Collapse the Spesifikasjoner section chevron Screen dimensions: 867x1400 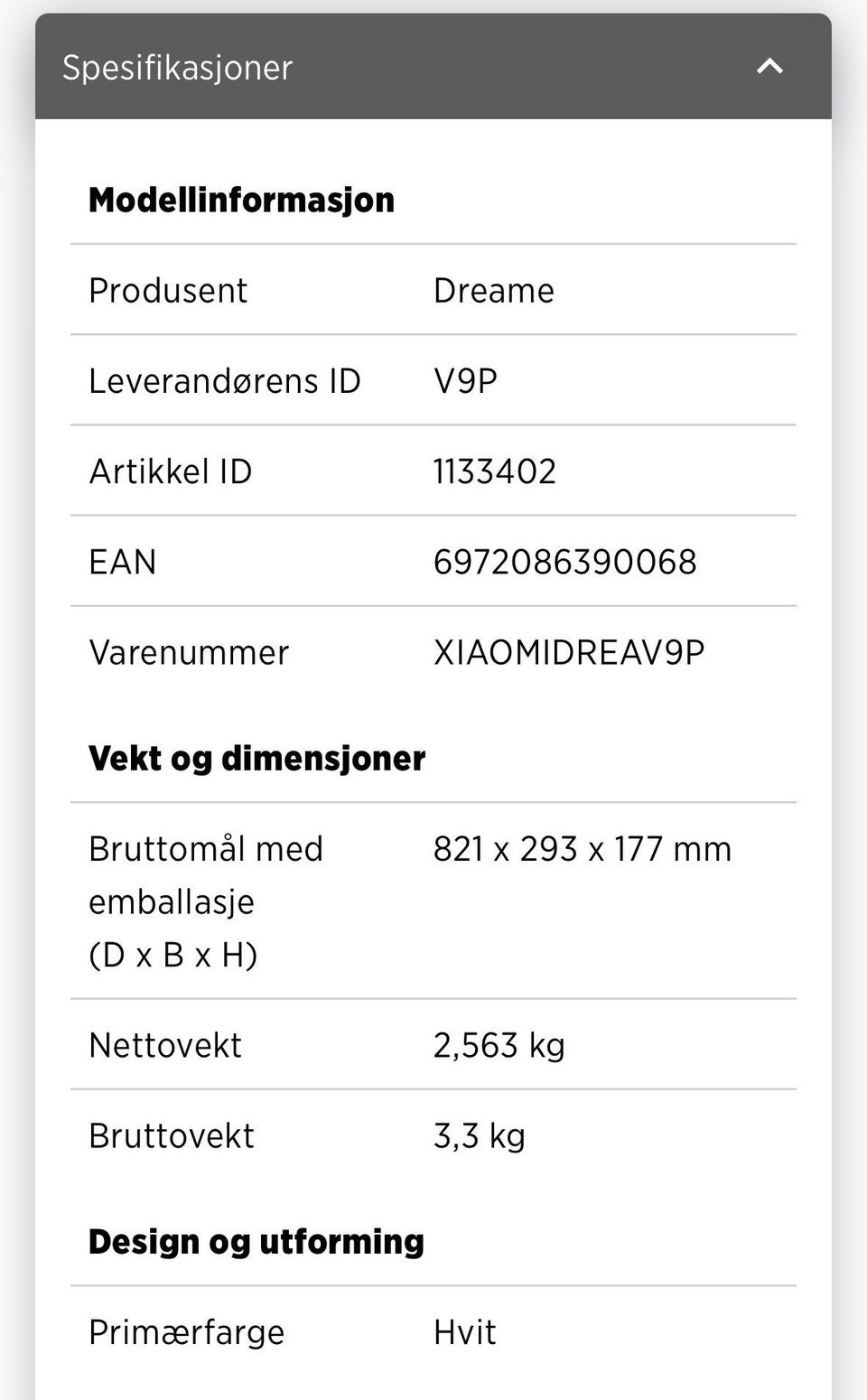769,67
